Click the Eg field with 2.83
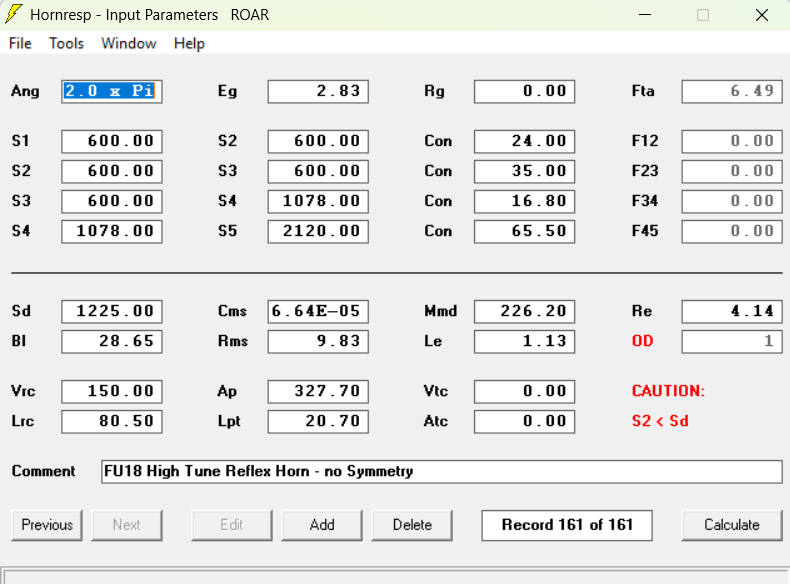Viewport: 790px width, 584px height. point(318,91)
